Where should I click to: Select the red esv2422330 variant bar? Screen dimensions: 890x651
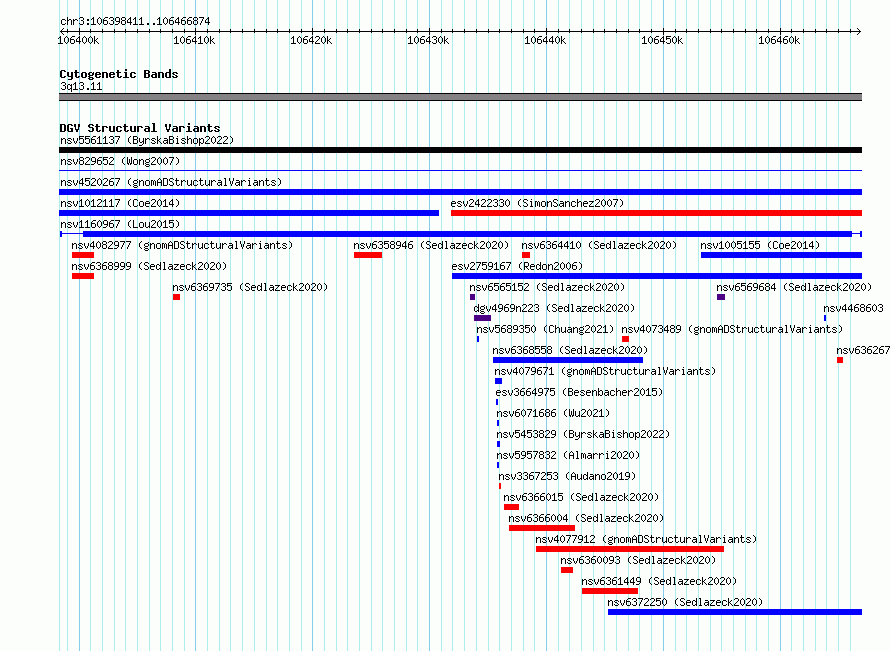(x=656, y=213)
